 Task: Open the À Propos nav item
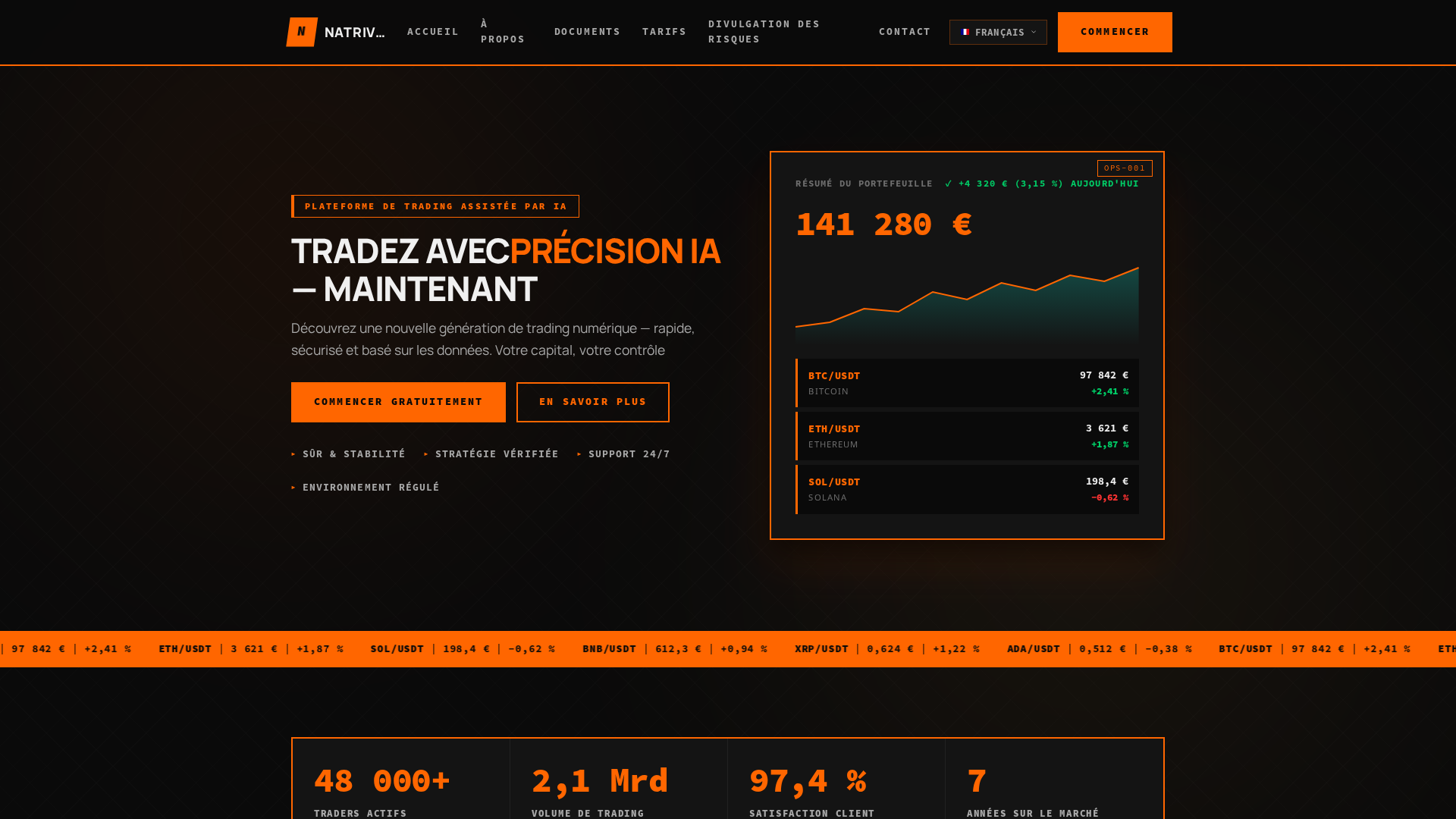pos(503,32)
